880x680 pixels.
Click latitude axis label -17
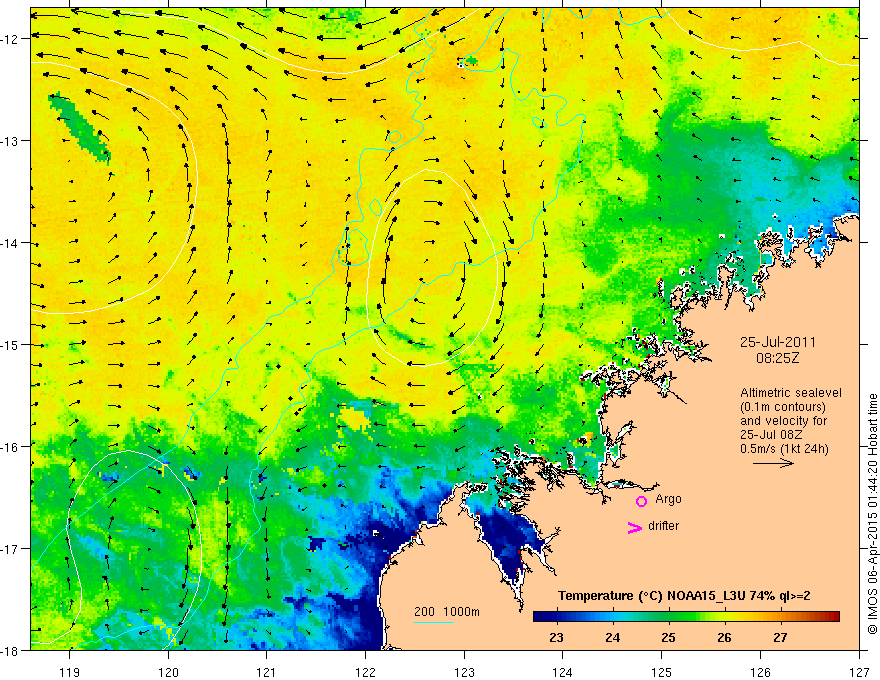click(x=10, y=549)
